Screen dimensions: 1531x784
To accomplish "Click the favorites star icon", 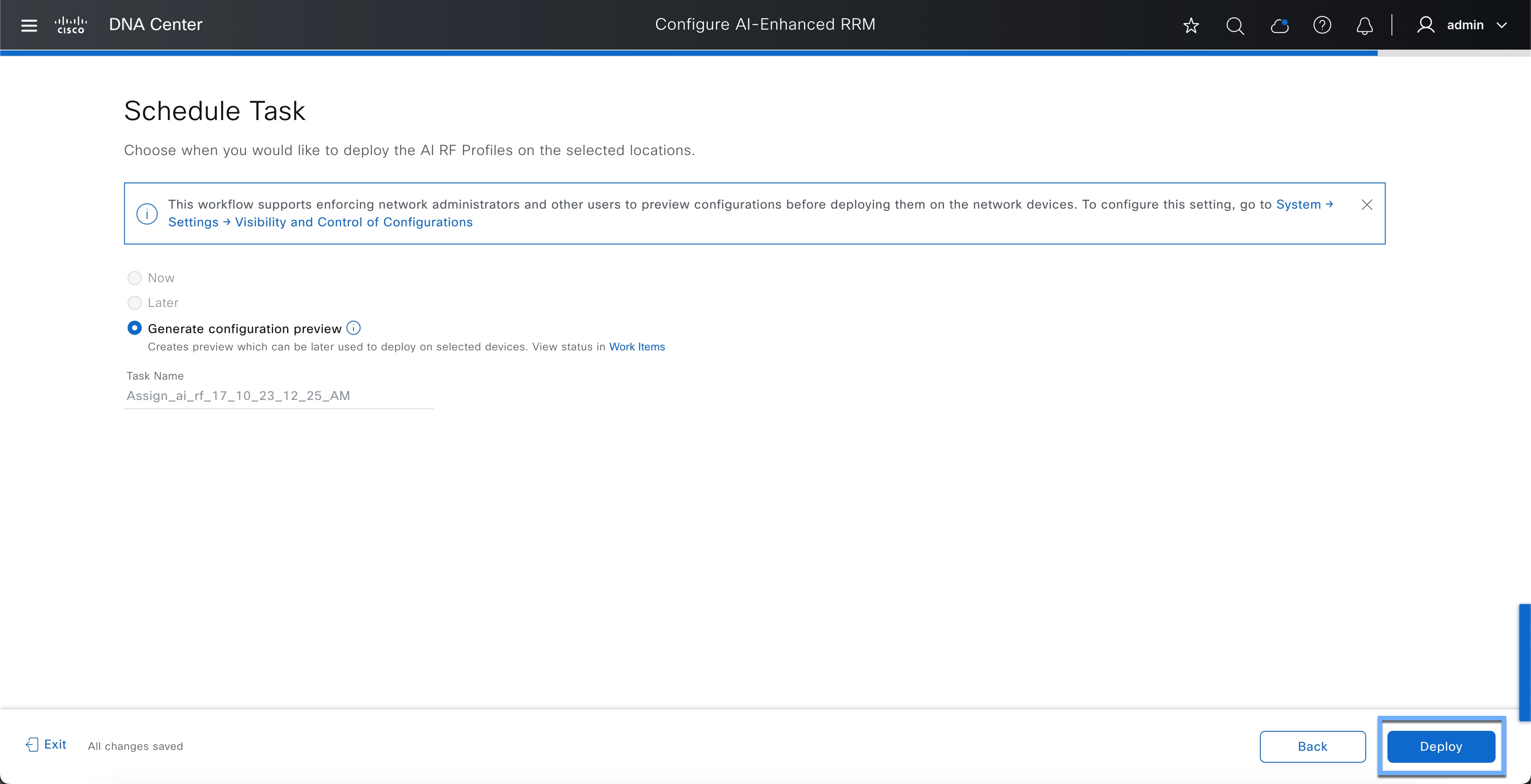I will (x=1191, y=26).
